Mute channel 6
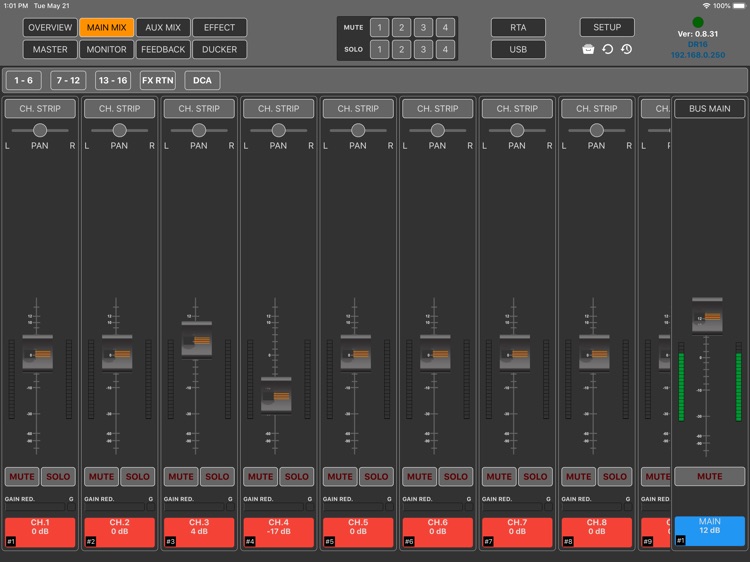 419,476
